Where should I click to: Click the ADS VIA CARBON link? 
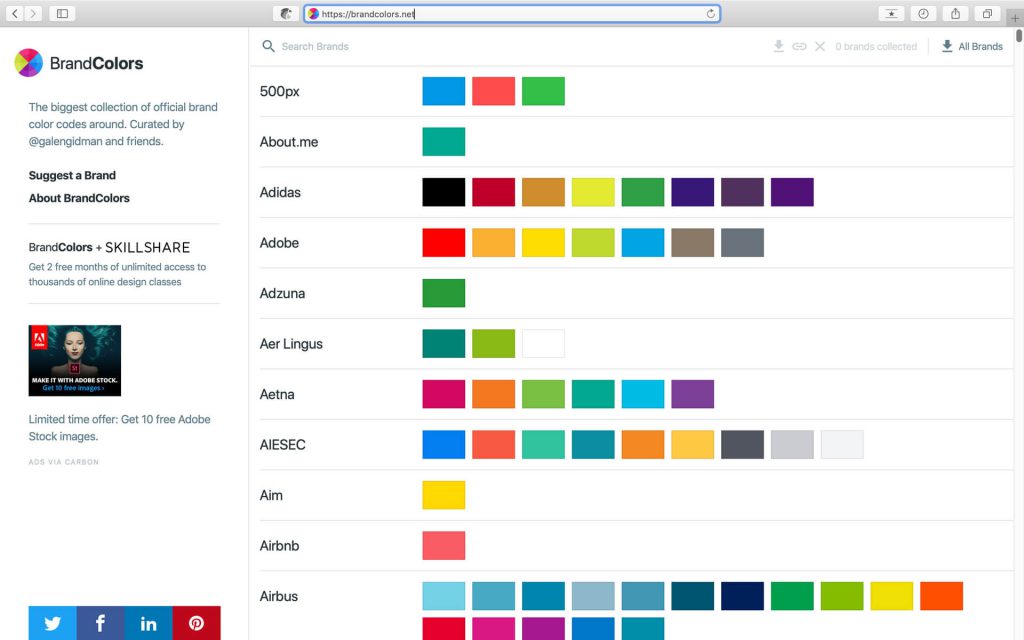(63, 462)
